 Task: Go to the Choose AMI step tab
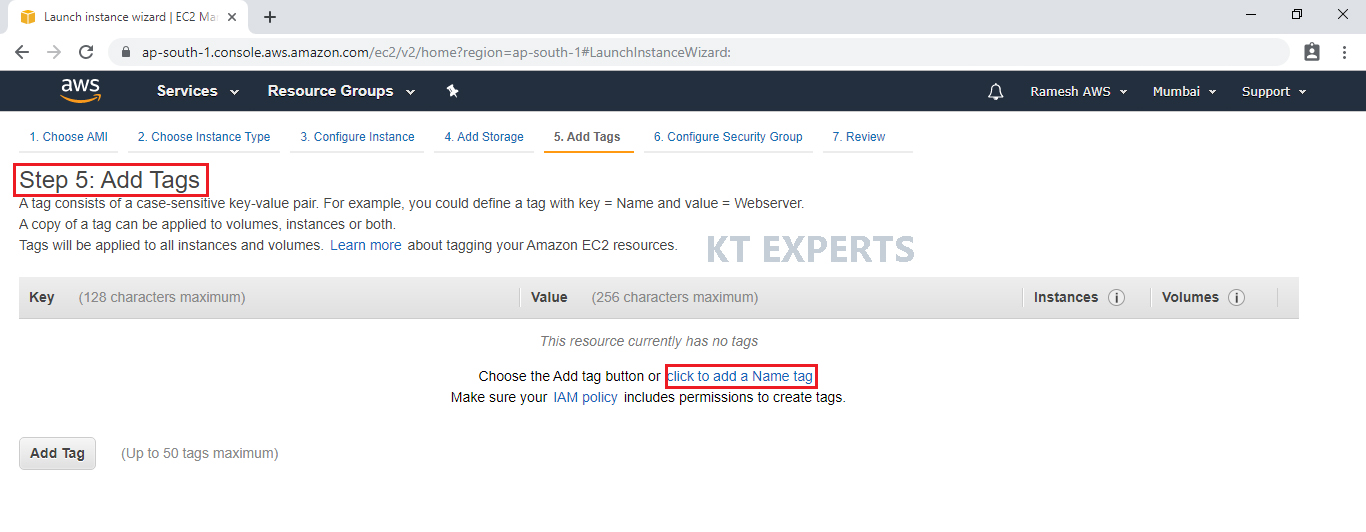pos(68,137)
